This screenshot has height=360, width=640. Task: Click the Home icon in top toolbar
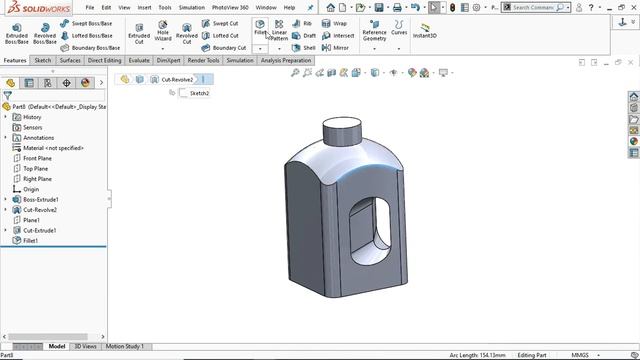(331, 7)
